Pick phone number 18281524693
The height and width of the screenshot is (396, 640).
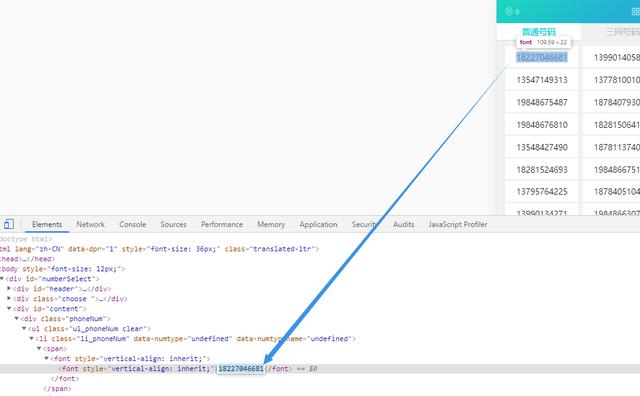pyautogui.click(x=542, y=169)
